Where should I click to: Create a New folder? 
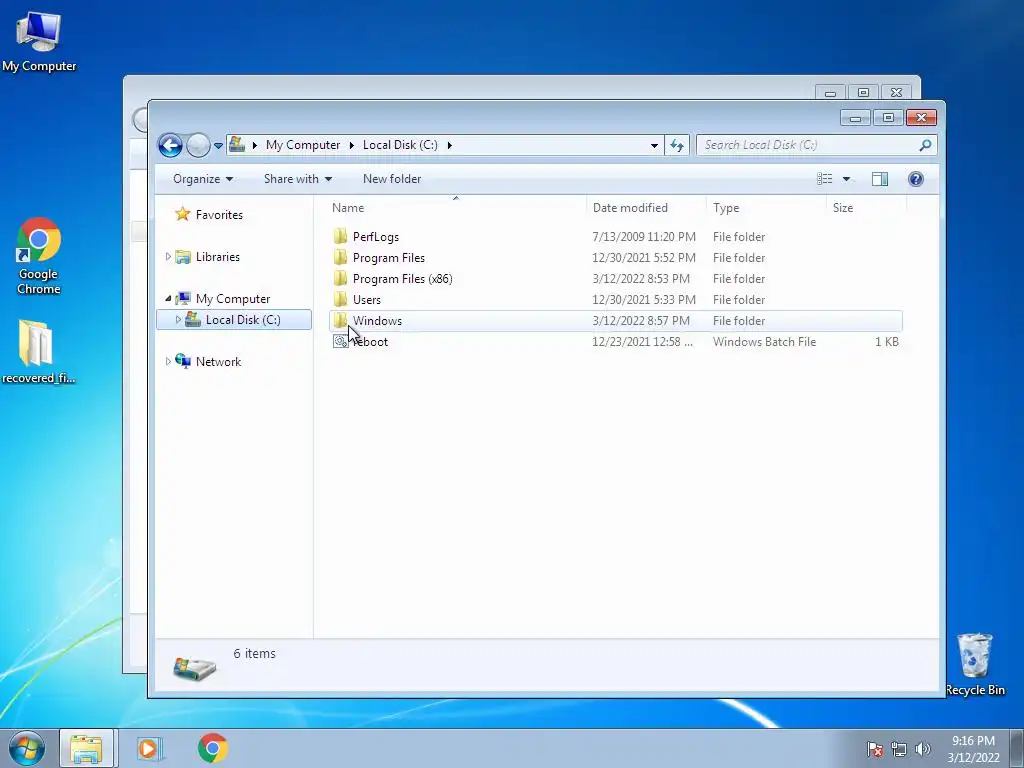[x=392, y=179]
